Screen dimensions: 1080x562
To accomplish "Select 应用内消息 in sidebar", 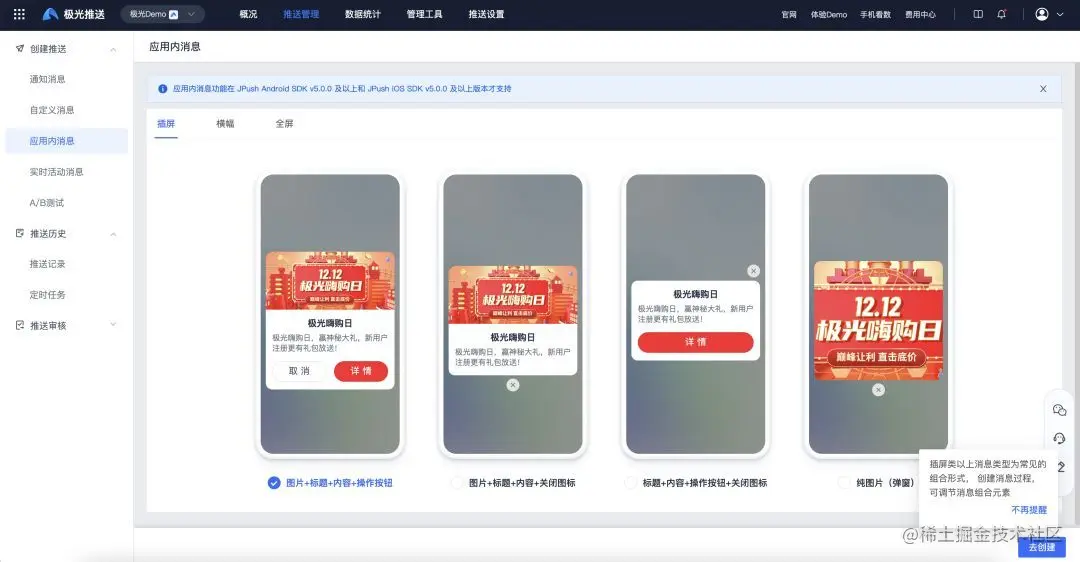I will pyautogui.click(x=67, y=140).
